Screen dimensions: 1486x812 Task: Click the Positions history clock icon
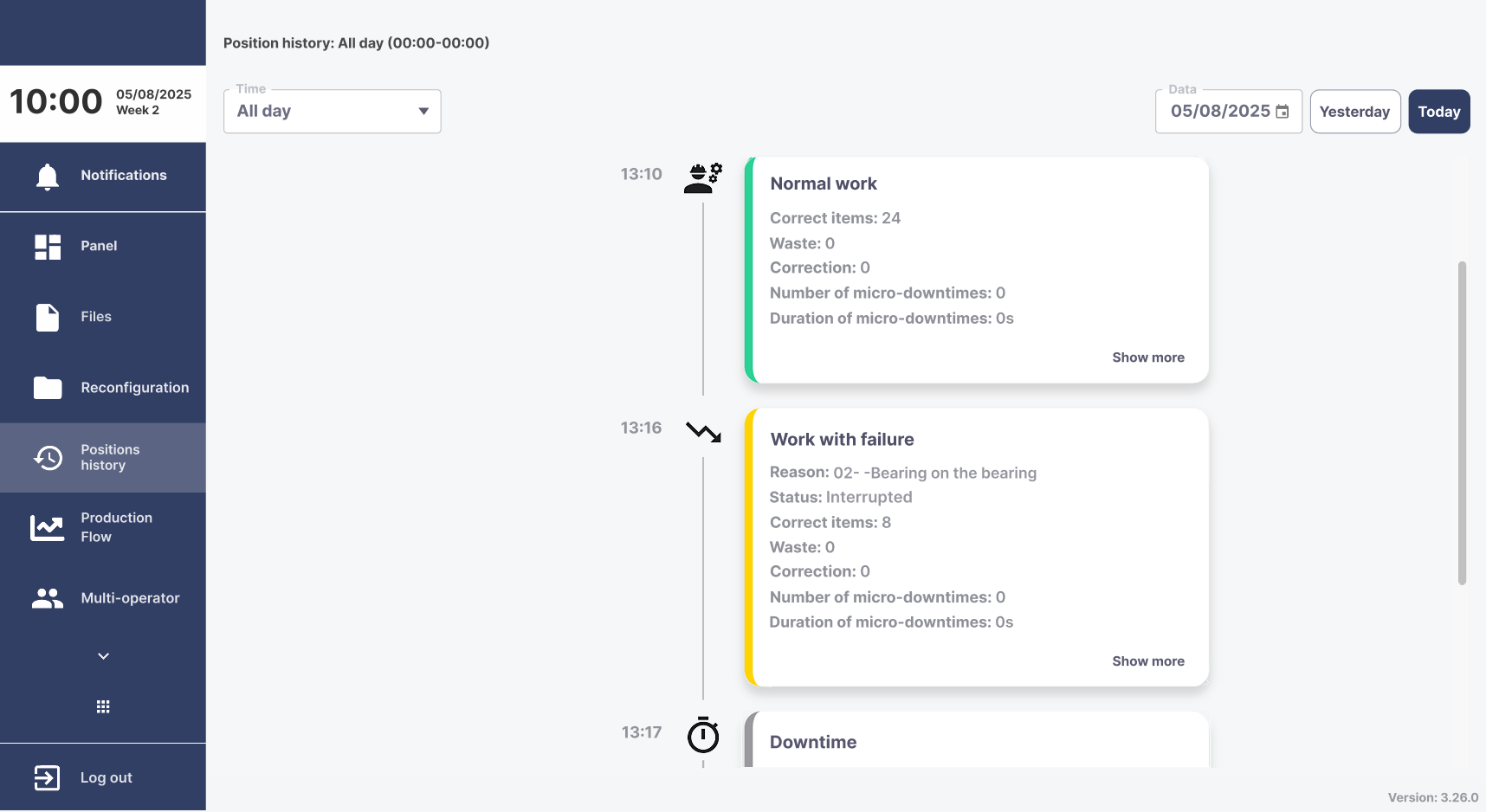pyautogui.click(x=48, y=458)
